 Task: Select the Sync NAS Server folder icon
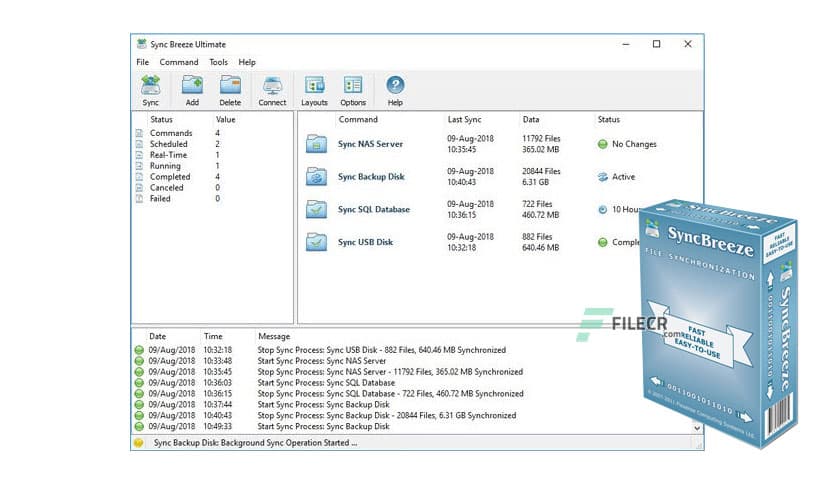tap(316, 144)
